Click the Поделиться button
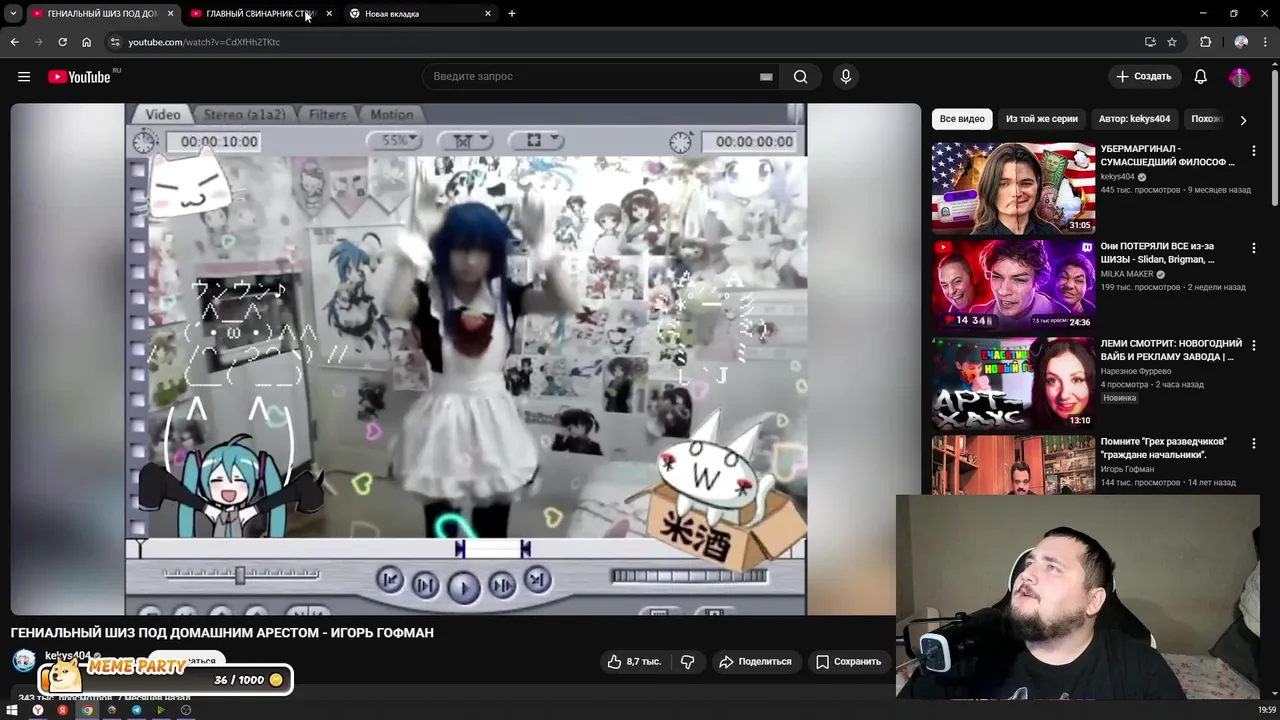 755,661
